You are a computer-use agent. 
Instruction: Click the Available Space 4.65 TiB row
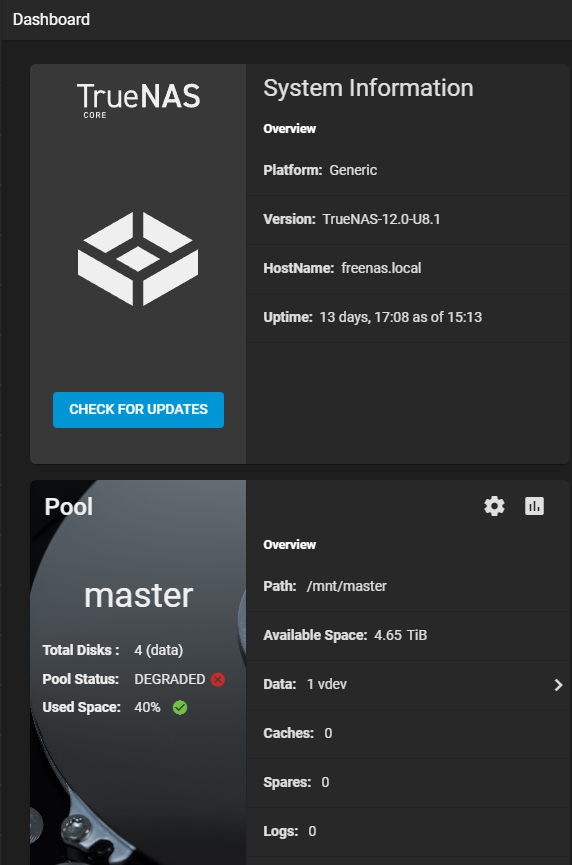408,635
